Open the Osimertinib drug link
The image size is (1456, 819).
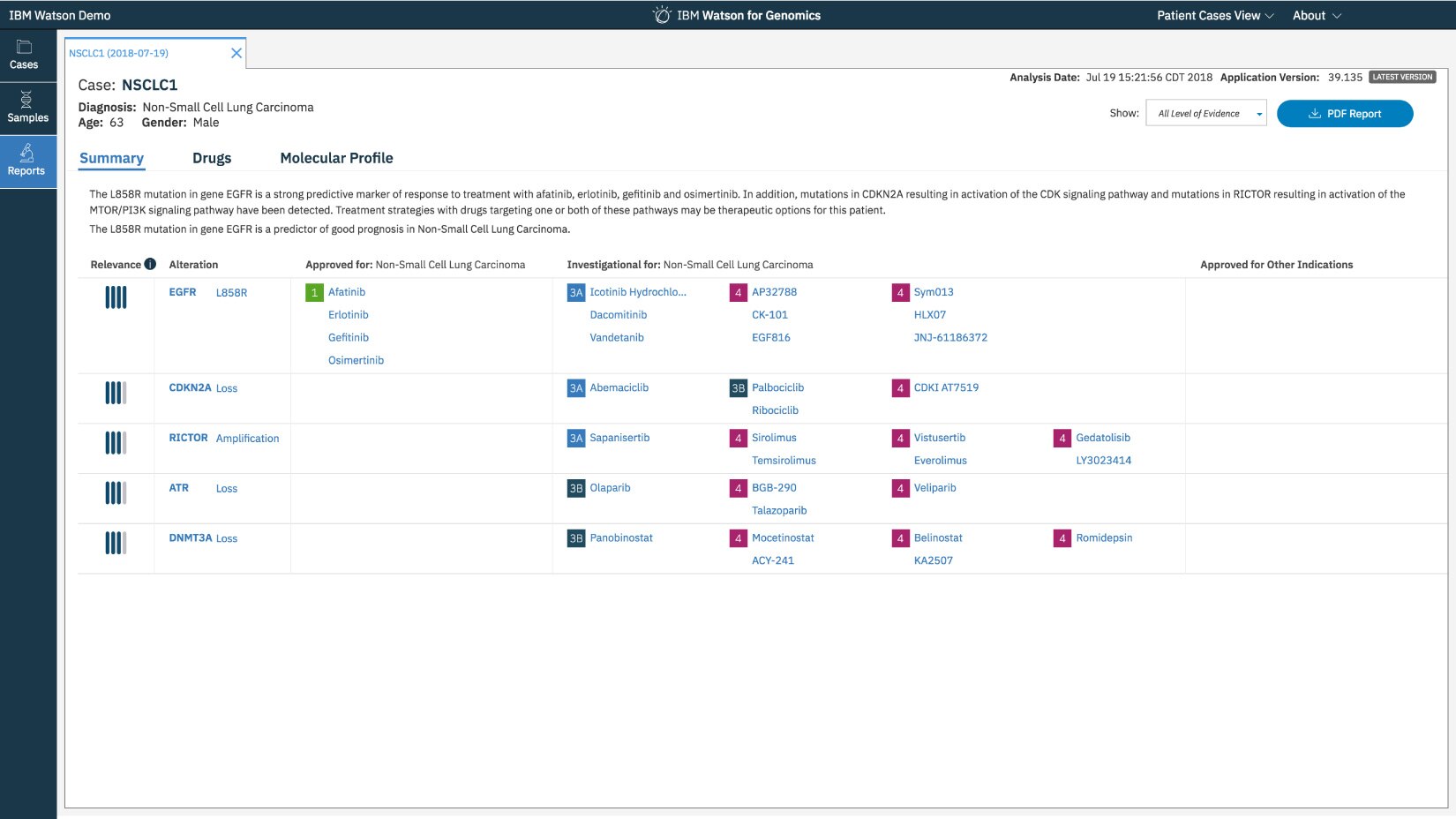356,360
